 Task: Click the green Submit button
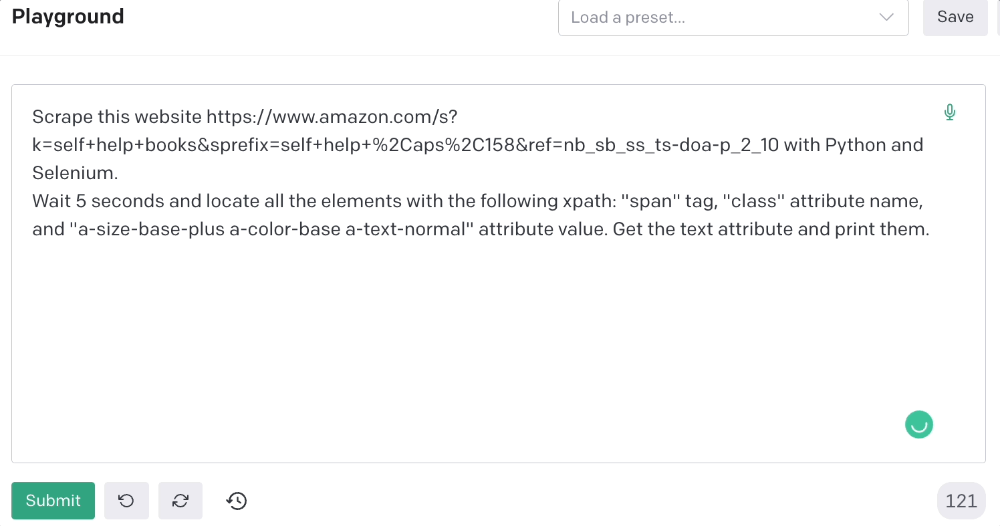pos(53,500)
